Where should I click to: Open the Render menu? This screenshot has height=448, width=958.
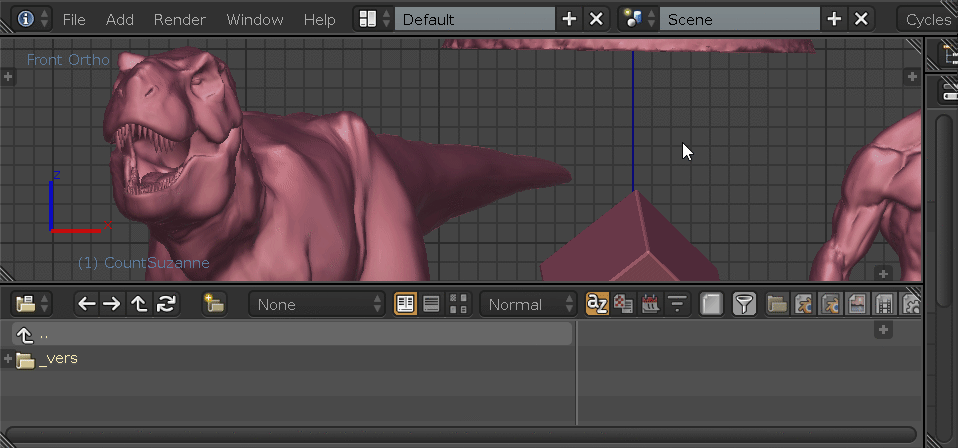click(180, 20)
